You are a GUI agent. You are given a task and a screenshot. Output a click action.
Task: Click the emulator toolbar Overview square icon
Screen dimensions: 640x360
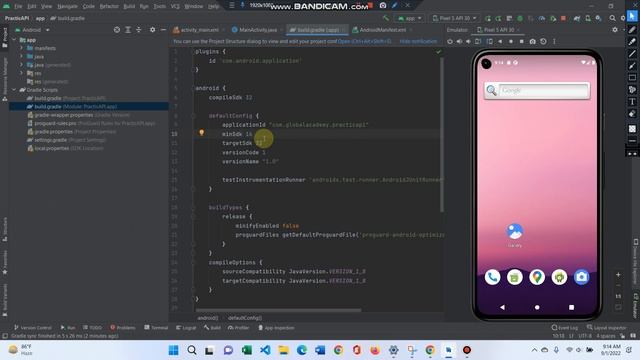(521, 42)
